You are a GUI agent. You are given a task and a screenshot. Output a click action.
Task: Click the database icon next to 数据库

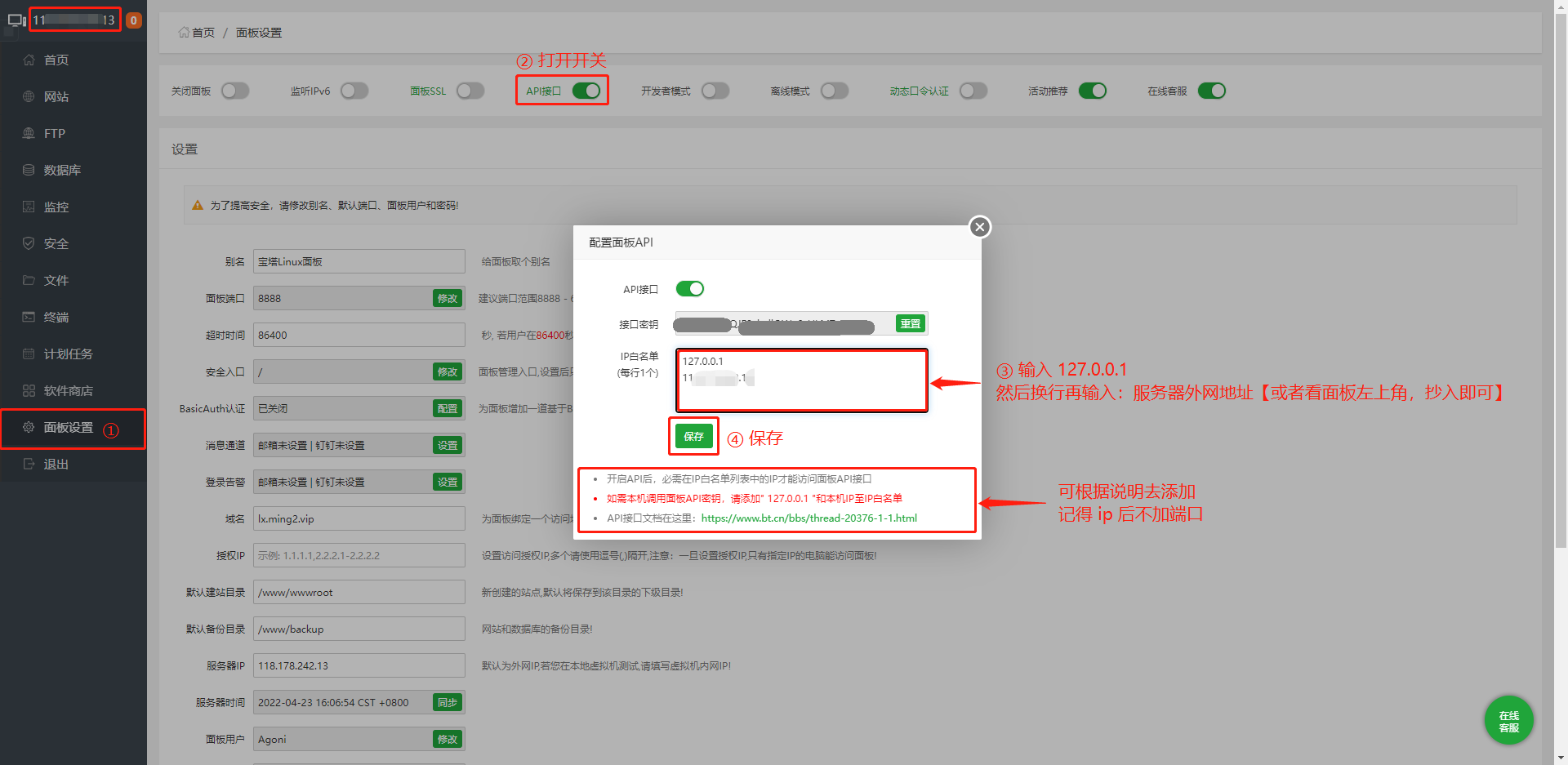click(29, 170)
